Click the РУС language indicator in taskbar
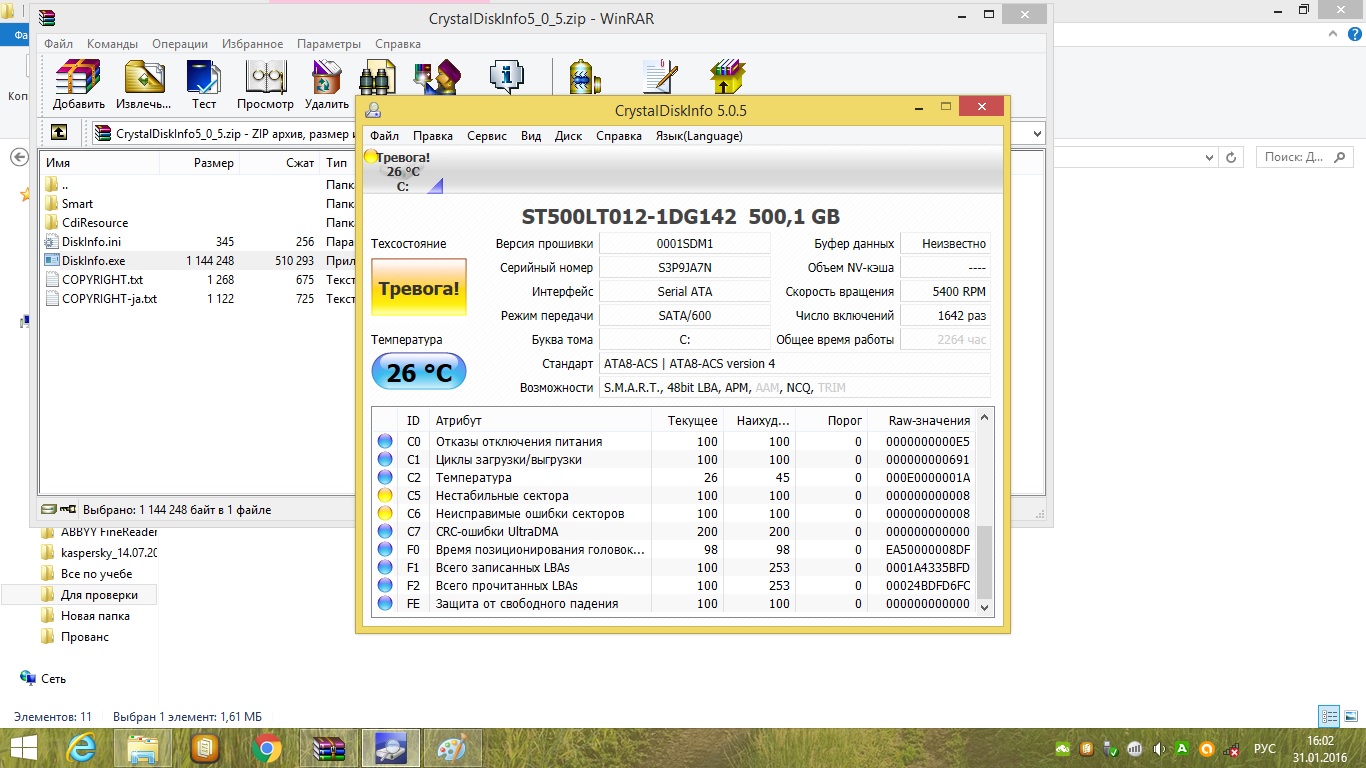This screenshot has width=1366, height=768. click(x=1265, y=749)
